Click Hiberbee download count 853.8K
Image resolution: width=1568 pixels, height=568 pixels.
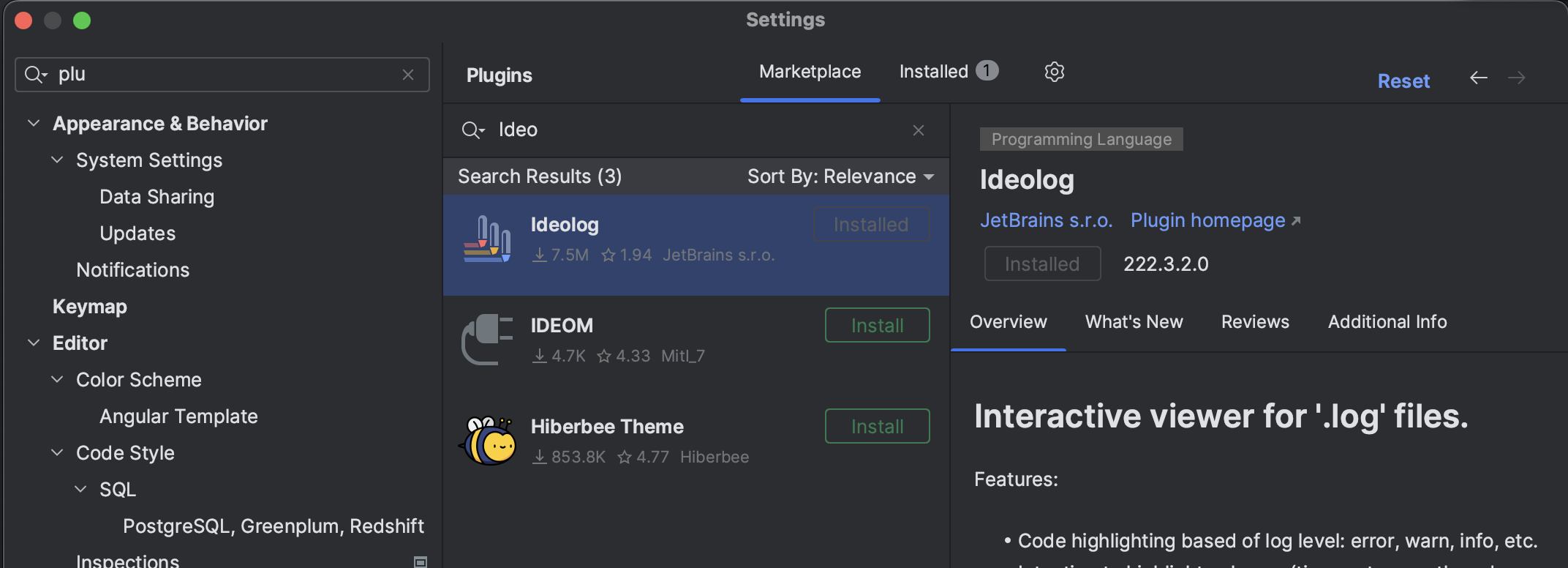coord(569,457)
